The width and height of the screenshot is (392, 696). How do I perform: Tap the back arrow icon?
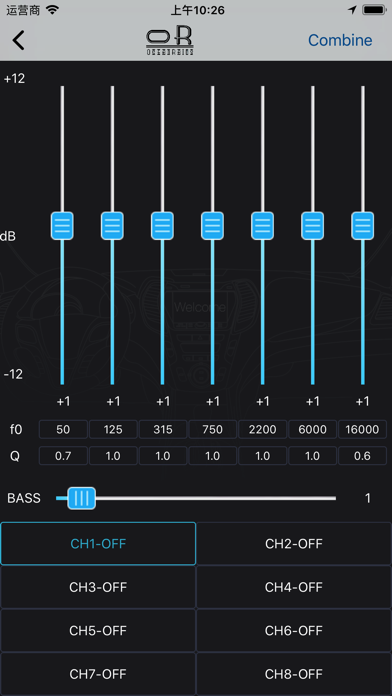[x=18, y=40]
